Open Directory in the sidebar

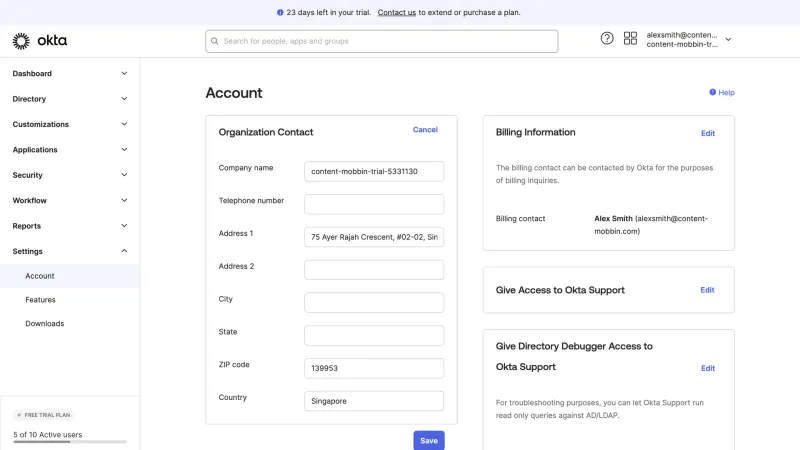click(x=29, y=99)
